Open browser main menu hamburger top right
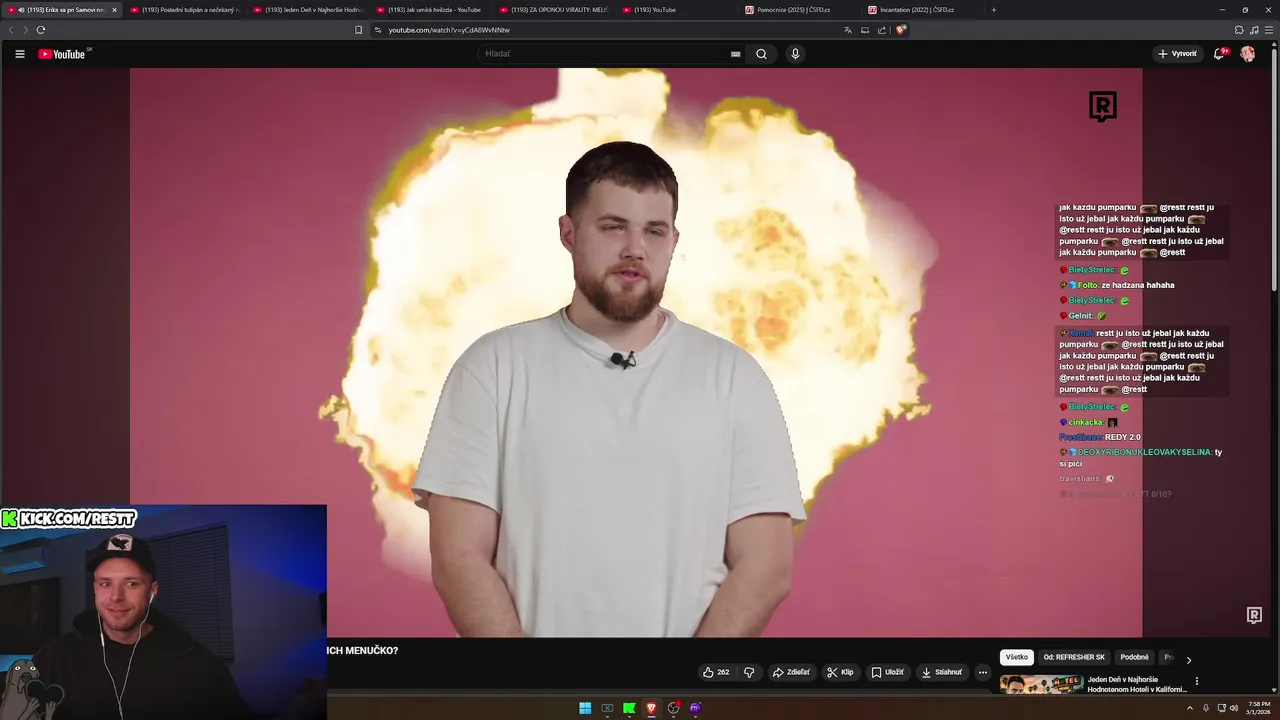Viewport: 1280px width, 720px height. click(x=1268, y=30)
